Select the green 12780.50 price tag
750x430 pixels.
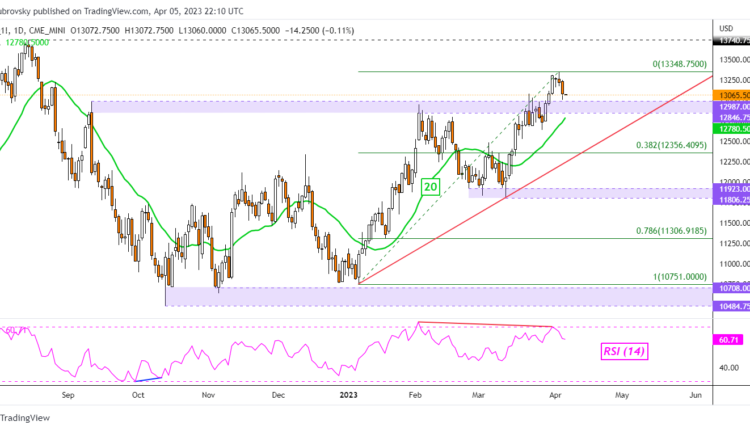pyautogui.click(x=731, y=129)
